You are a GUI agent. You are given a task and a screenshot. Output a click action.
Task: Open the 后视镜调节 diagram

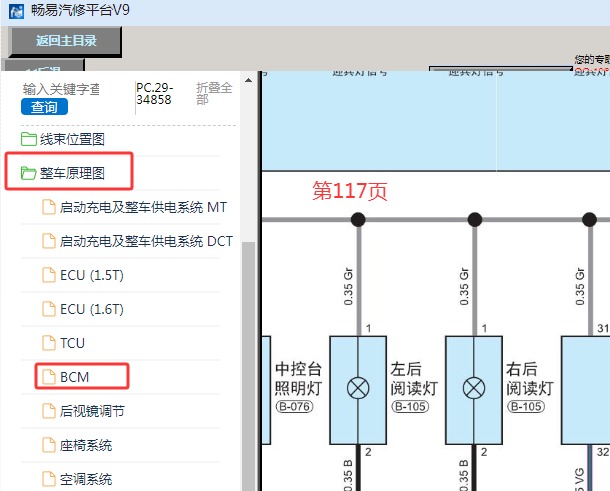pos(92,411)
